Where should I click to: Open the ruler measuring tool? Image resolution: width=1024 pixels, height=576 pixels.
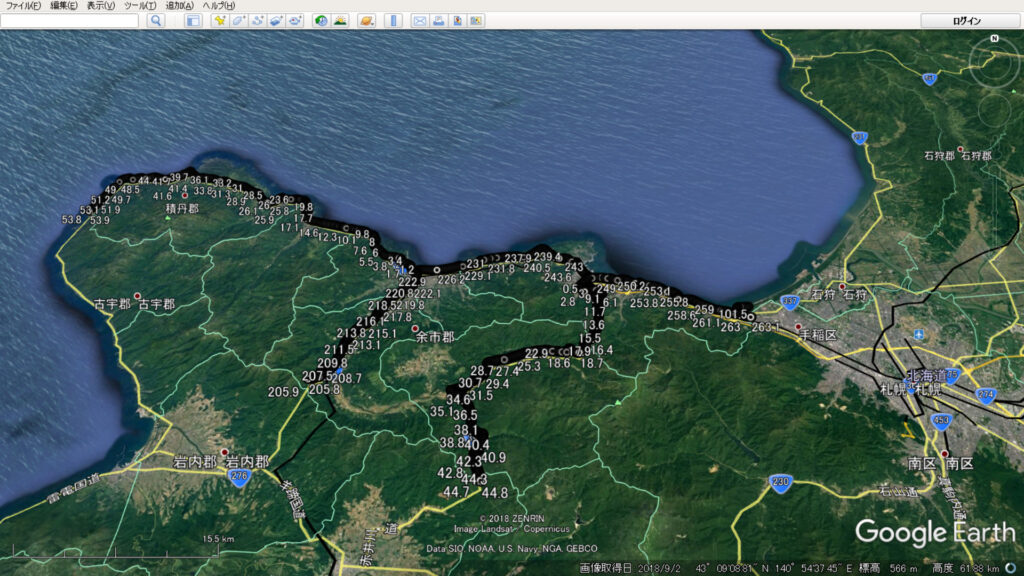[392, 20]
